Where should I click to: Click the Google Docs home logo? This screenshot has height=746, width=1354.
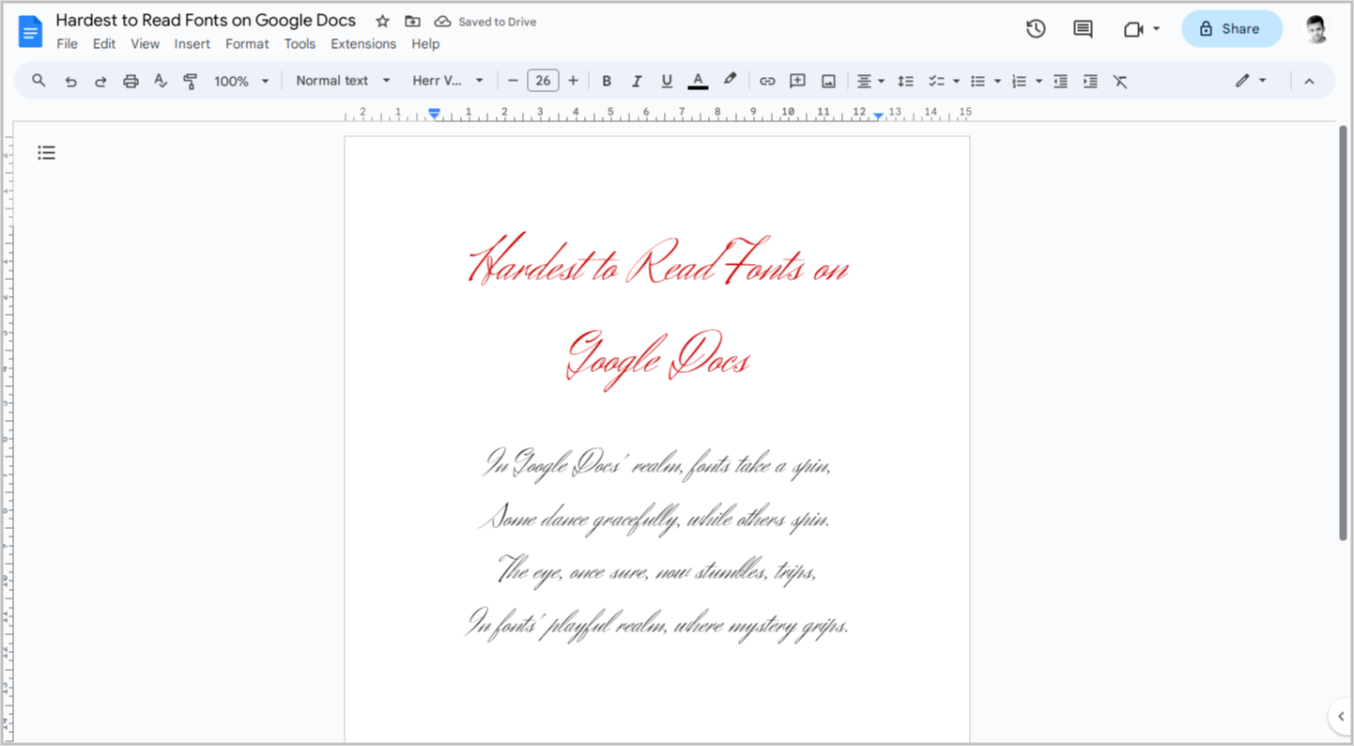tap(30, 31)
